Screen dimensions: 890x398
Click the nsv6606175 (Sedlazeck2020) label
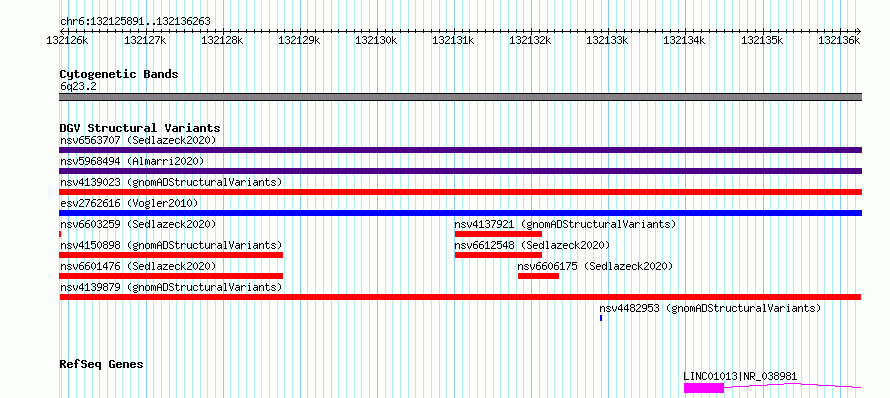click(x=595, y=266)
